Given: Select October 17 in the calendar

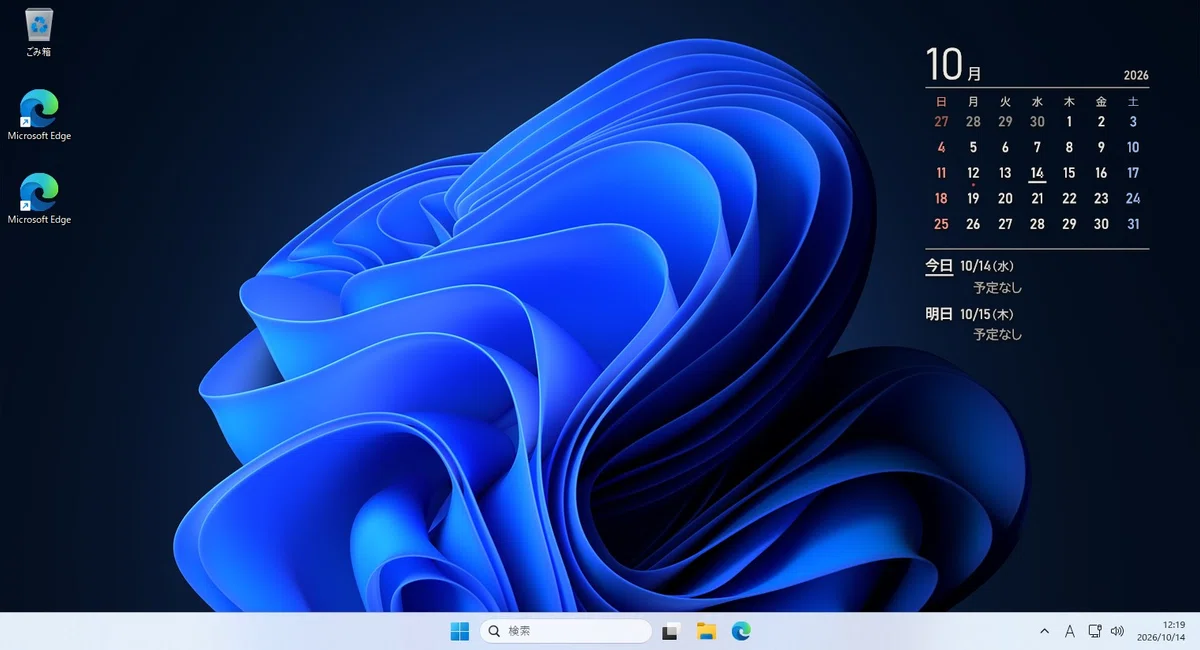Looking at the screenshot, I should (1133, 173).
